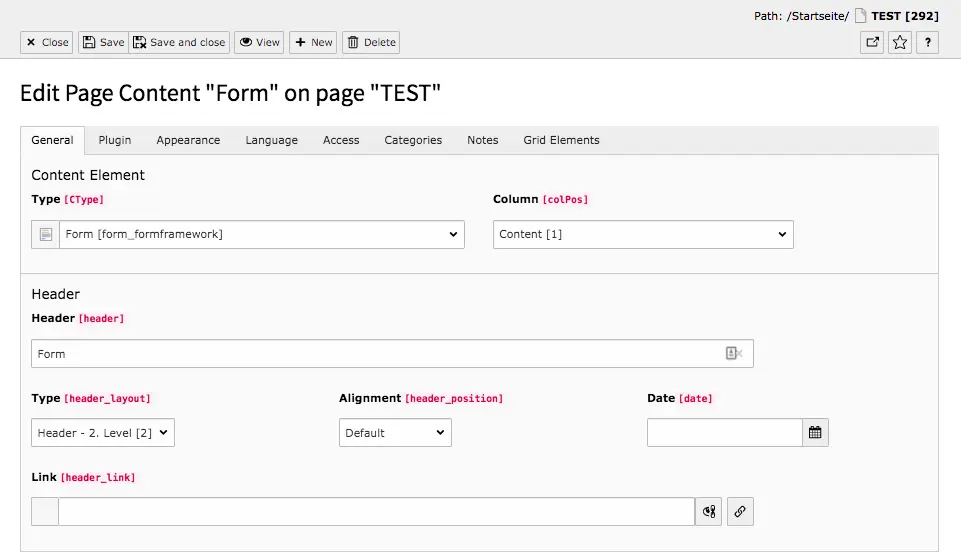Open the Categories tab

tap(413, 140)
